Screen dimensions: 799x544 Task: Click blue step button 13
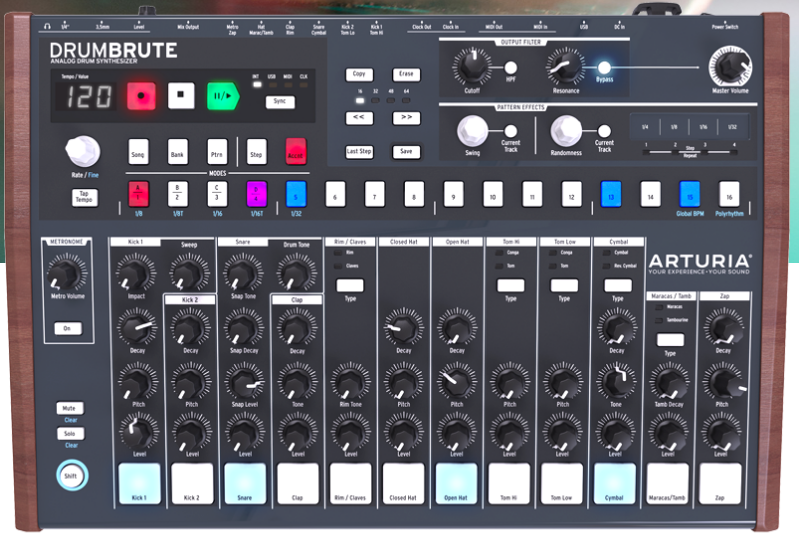coord(611,194)
